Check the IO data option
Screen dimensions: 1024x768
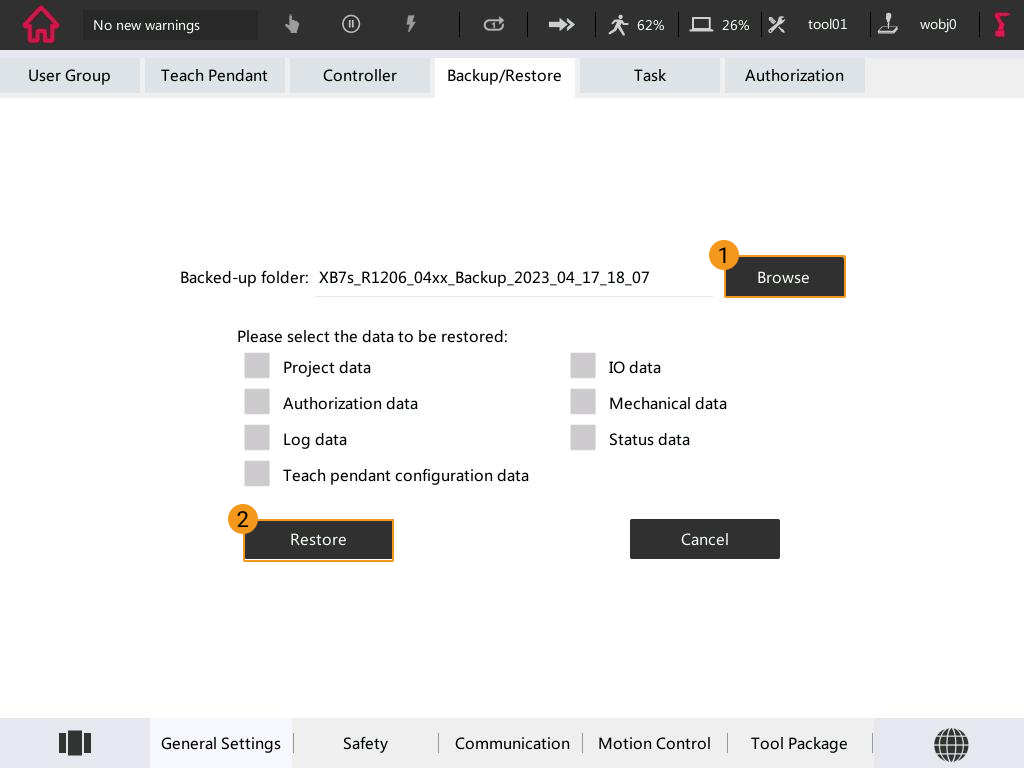point(583,366)
